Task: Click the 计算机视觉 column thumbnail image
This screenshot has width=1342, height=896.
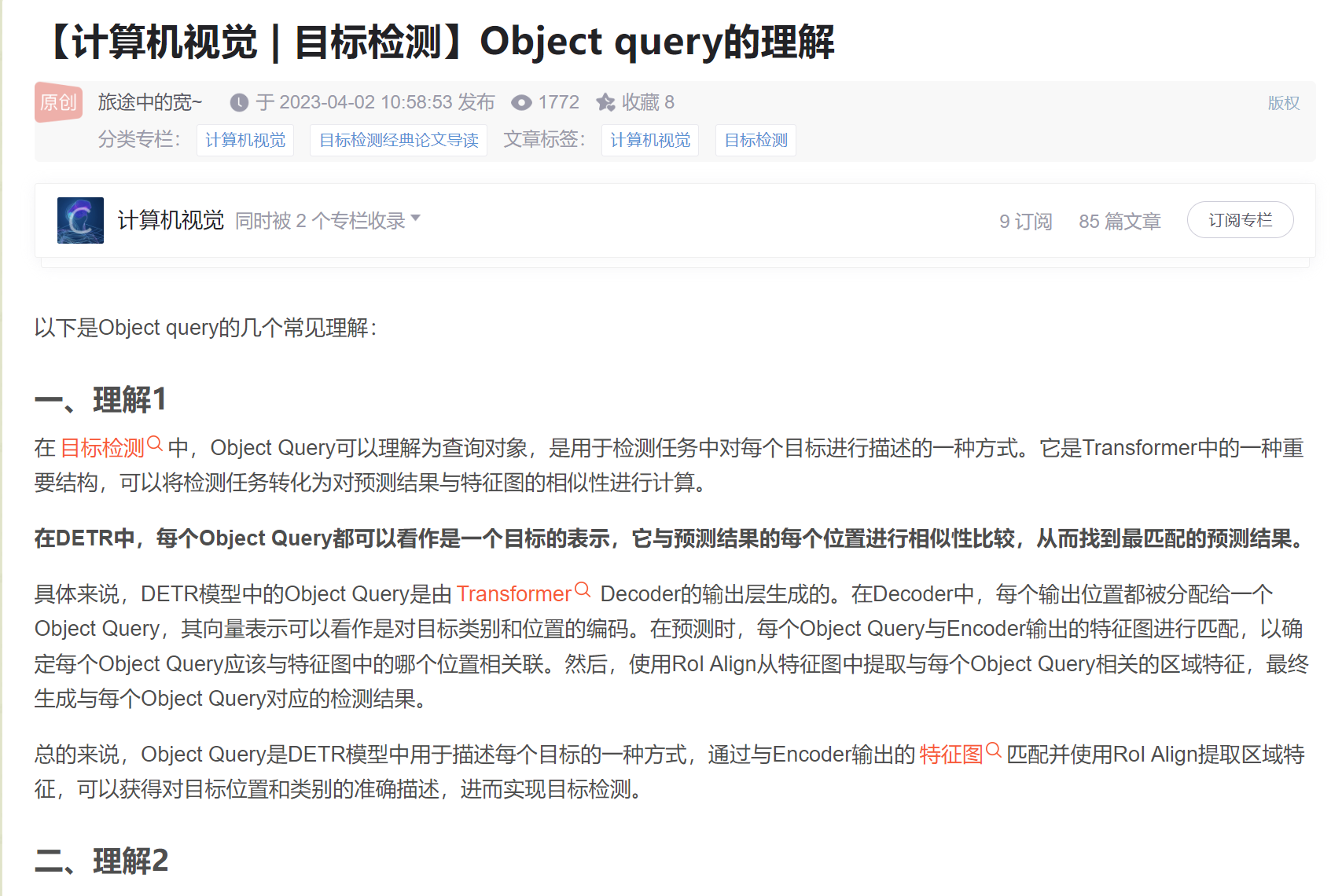Action: tap(80, 220)
